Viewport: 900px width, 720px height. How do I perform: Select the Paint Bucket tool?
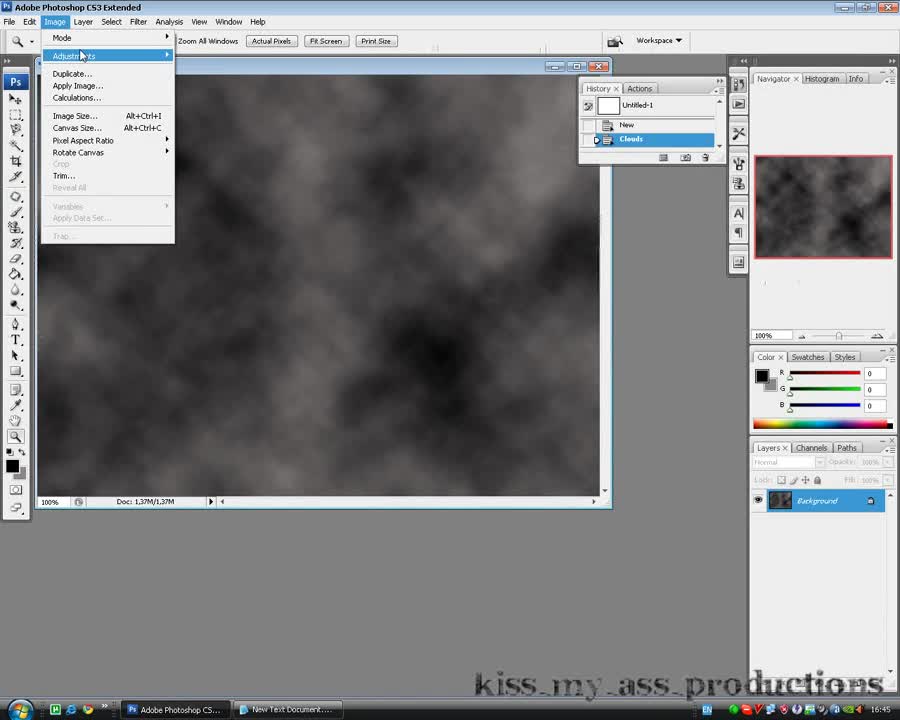15,274
